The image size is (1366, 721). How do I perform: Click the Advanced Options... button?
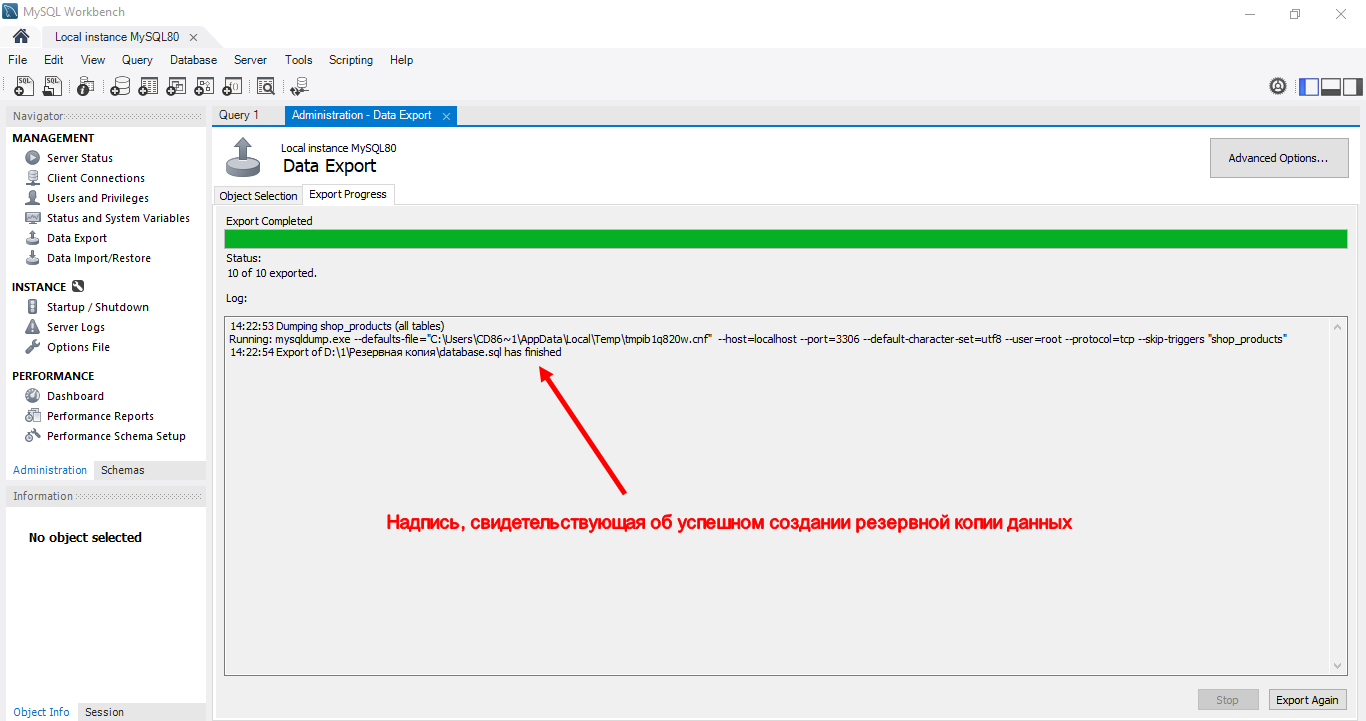click(1279, 158)
